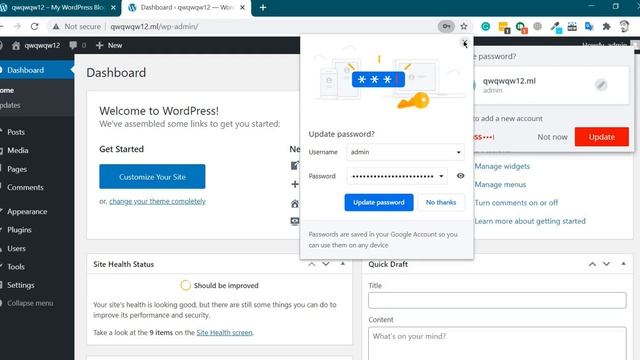
Task: Click the Quick Draft Title input field
Action: point(497,300)
